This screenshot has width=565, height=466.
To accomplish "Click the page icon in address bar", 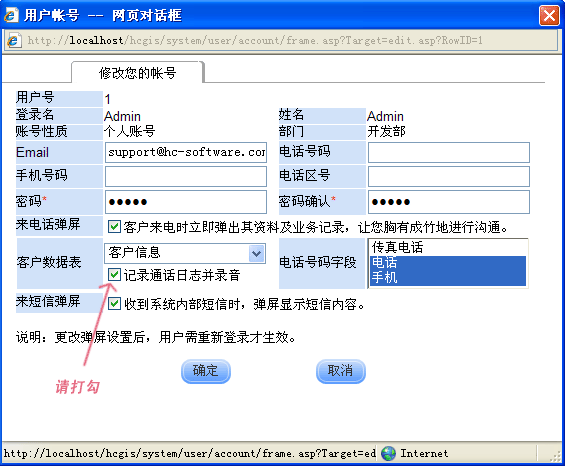I will [13, 40].
